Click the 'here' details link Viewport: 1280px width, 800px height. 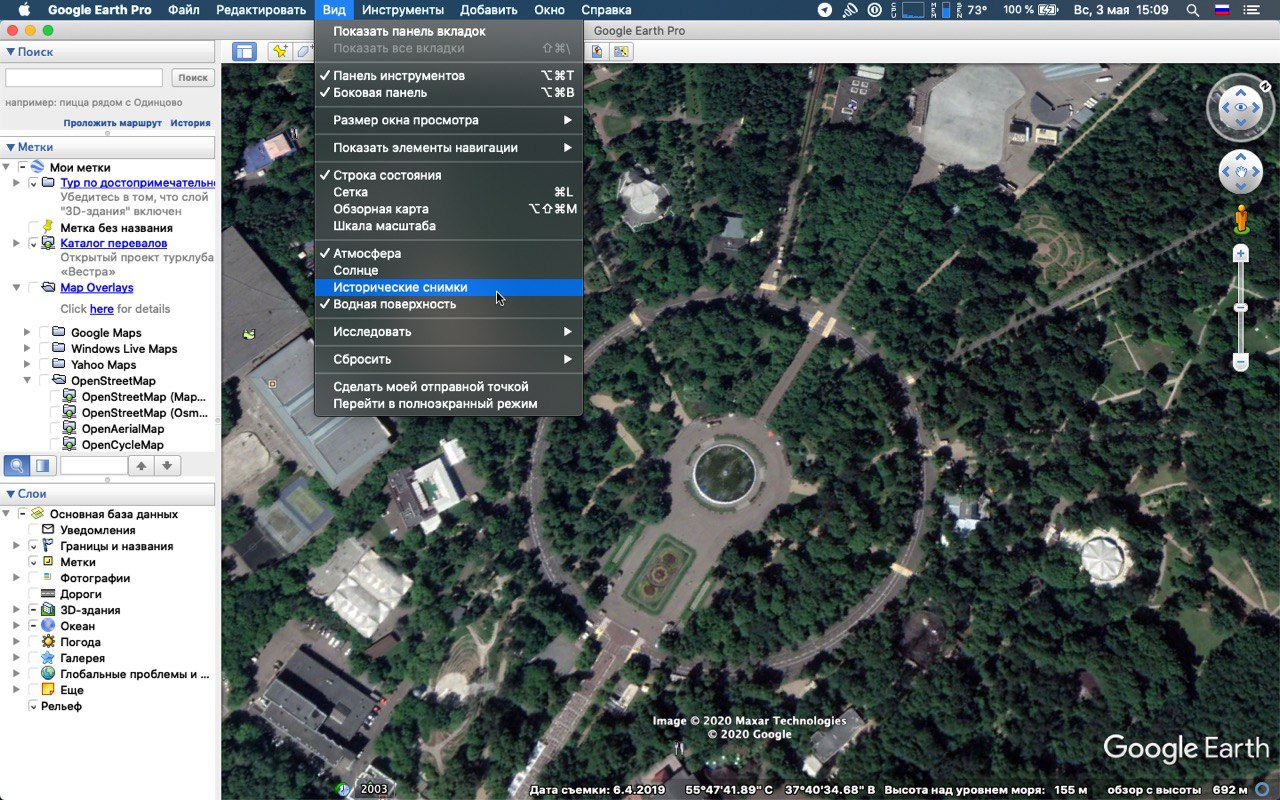point(101,309)
